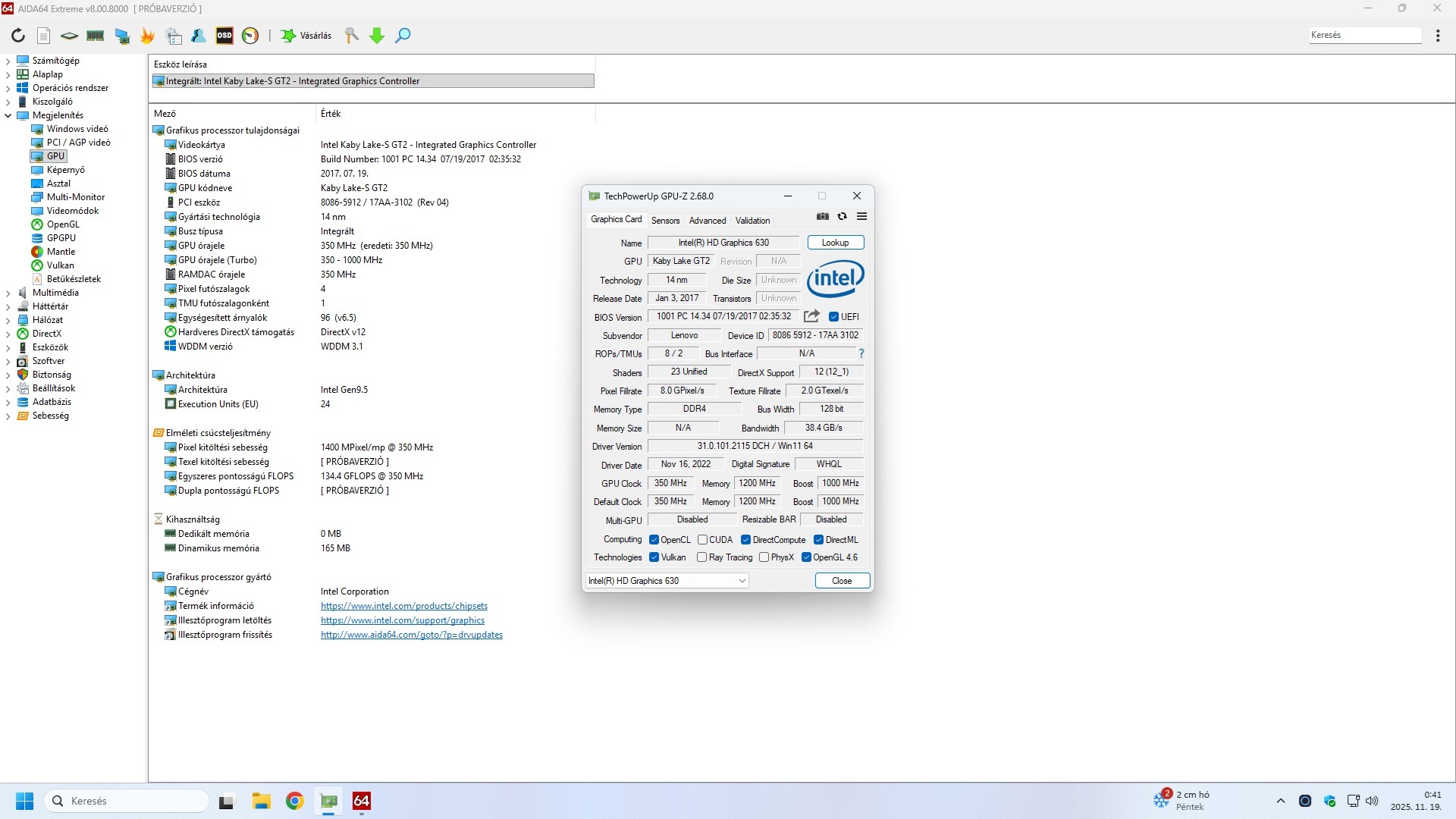Image resolution: width=1456 pixels, height=819 pixels.
Task: Open the intel.com support graphics link
Action: [402, 620]
